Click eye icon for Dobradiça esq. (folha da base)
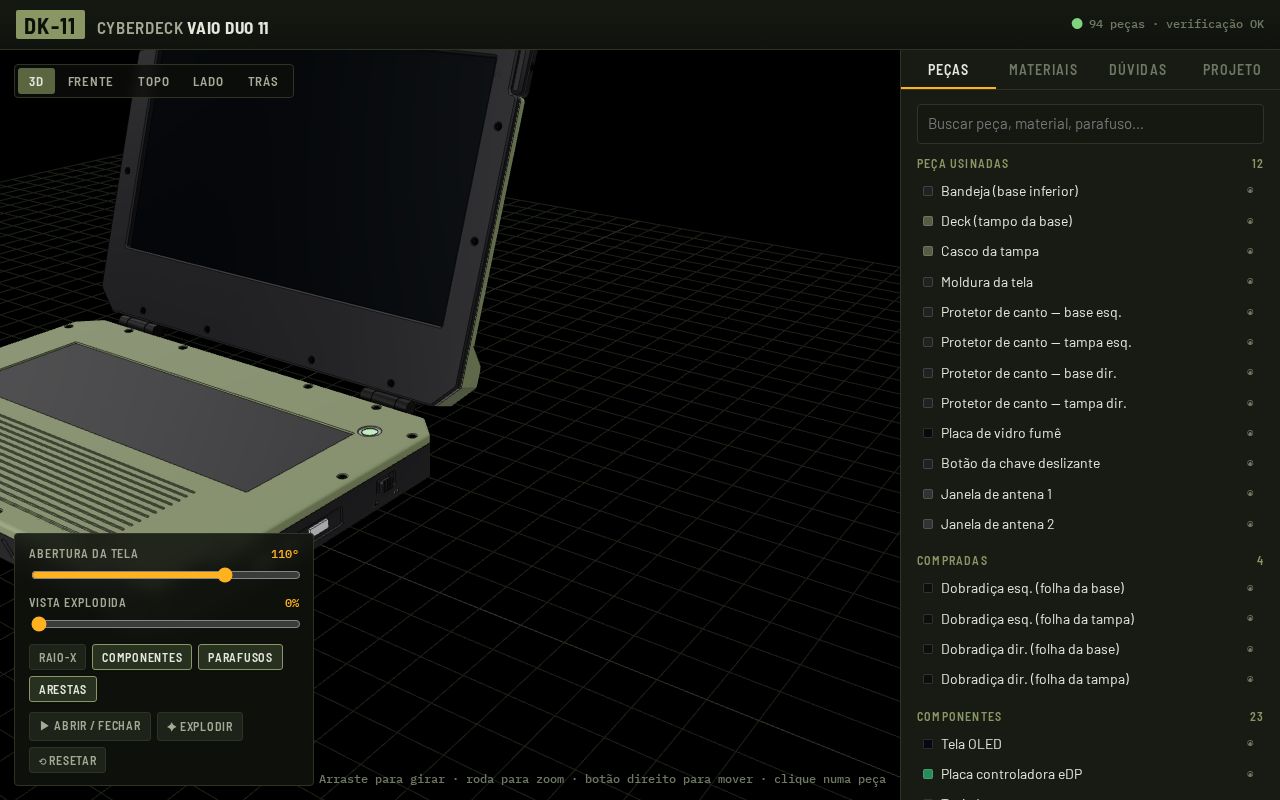The image size is (1280, 800). coord(1250,588)
